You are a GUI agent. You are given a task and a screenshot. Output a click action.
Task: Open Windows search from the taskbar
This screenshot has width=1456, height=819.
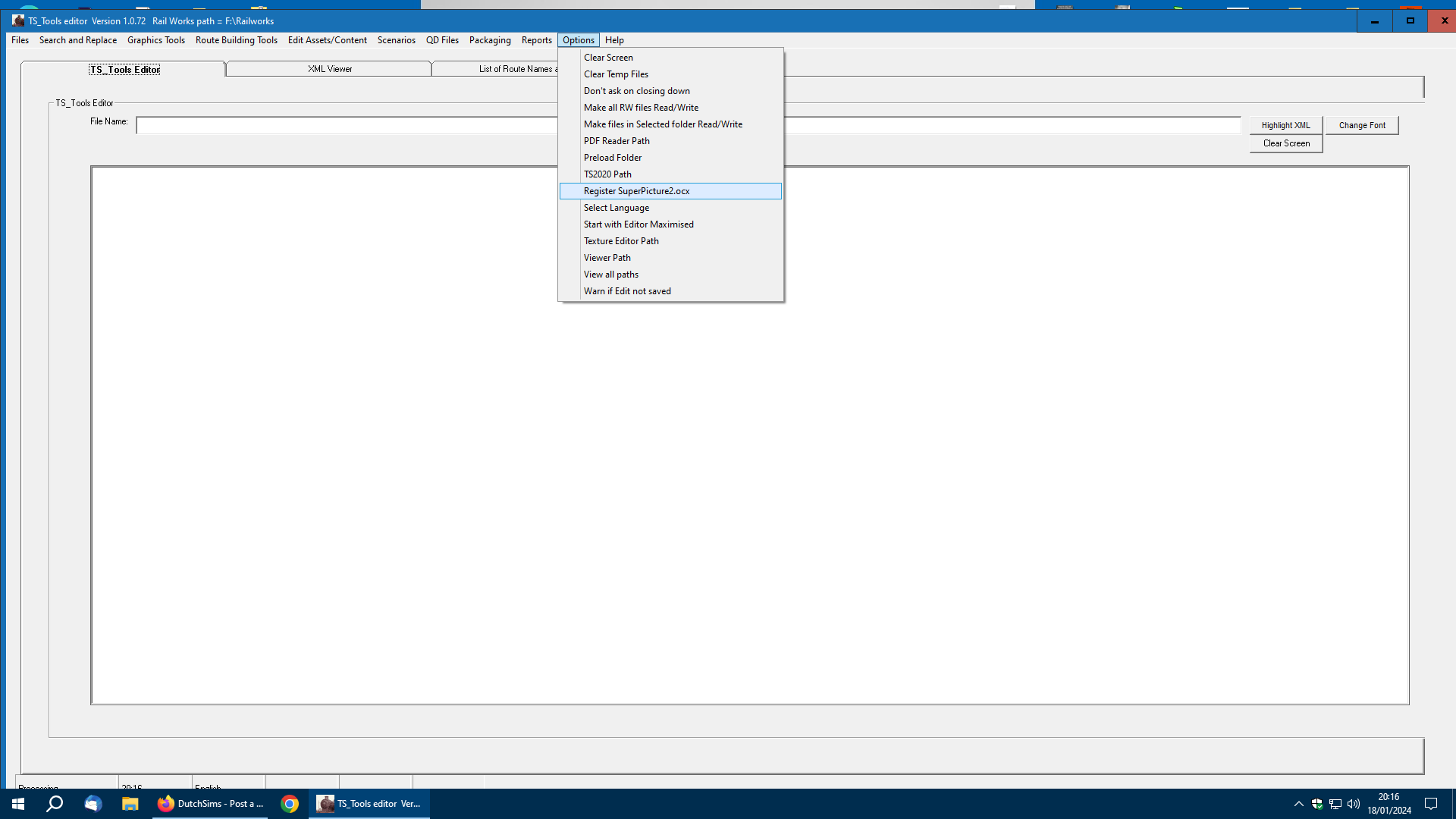55,804
